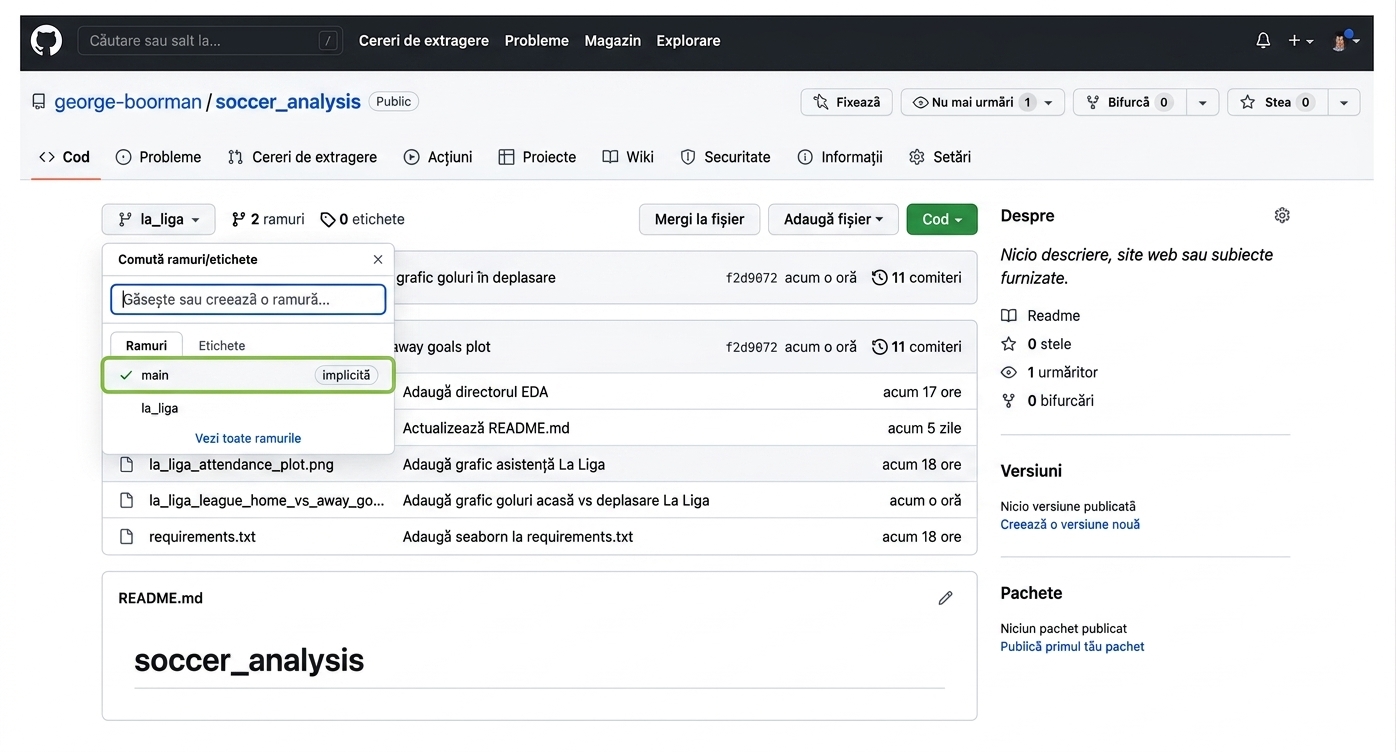Open the GitHub home logo
Screen dimensions: 1396x752
tap(46, 41)
